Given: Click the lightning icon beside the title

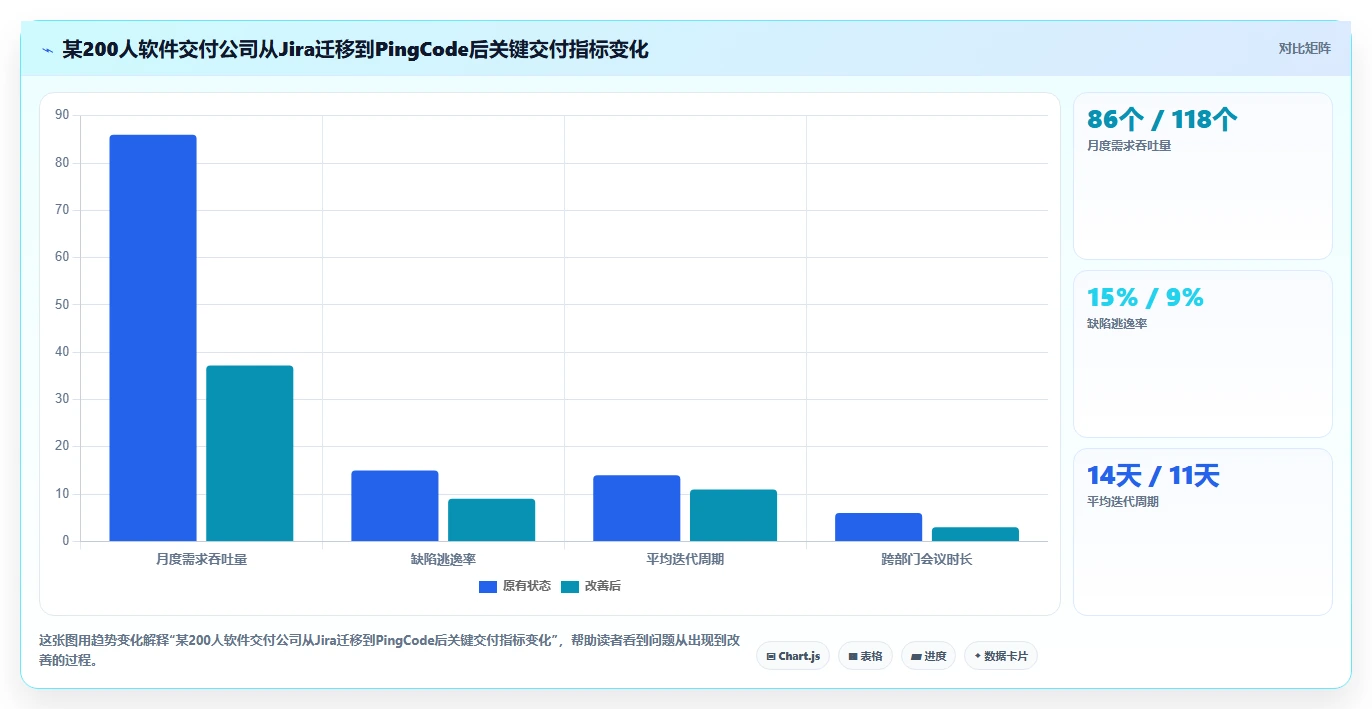Looking at the screenshot, I should 47,49.
